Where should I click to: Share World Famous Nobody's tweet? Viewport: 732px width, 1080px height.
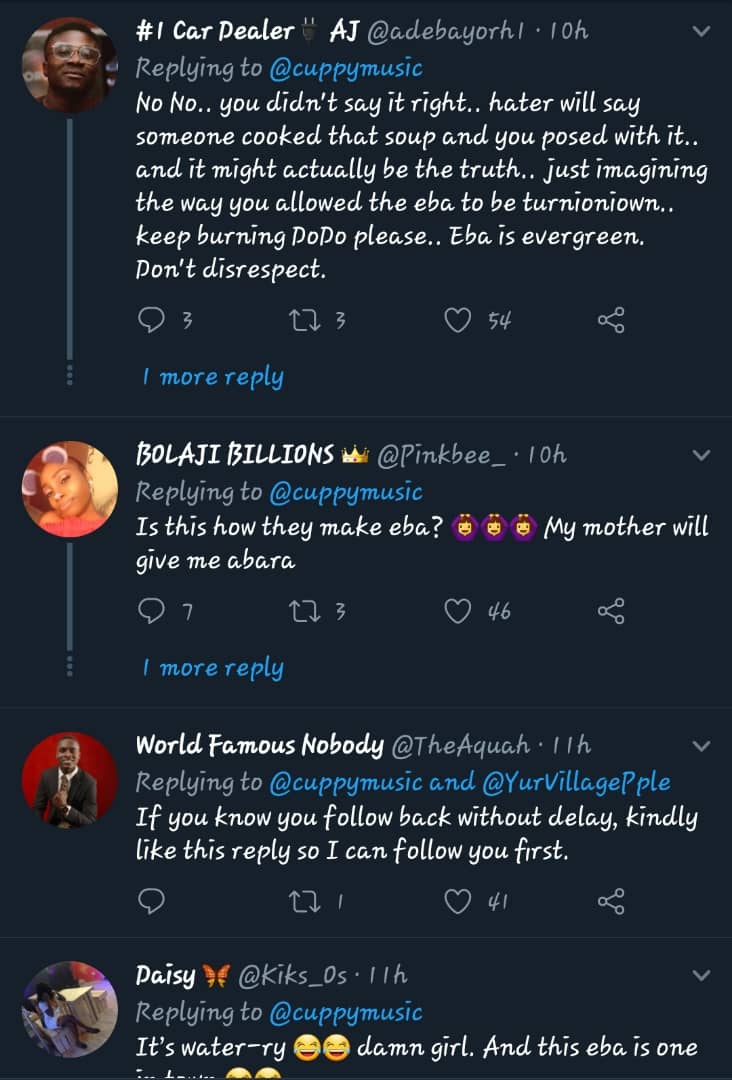tap(611, 902)
